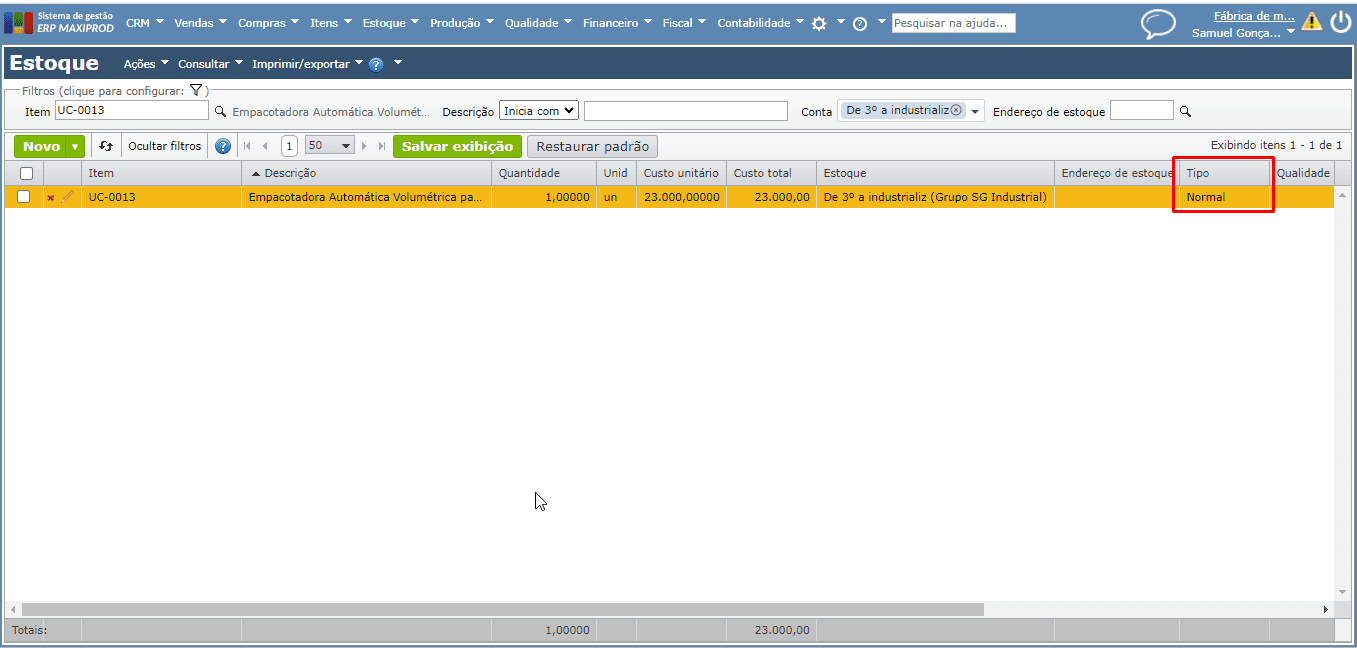Open the Vendas menu
This screenshot has width=1357, height=648.
[200, 23]
